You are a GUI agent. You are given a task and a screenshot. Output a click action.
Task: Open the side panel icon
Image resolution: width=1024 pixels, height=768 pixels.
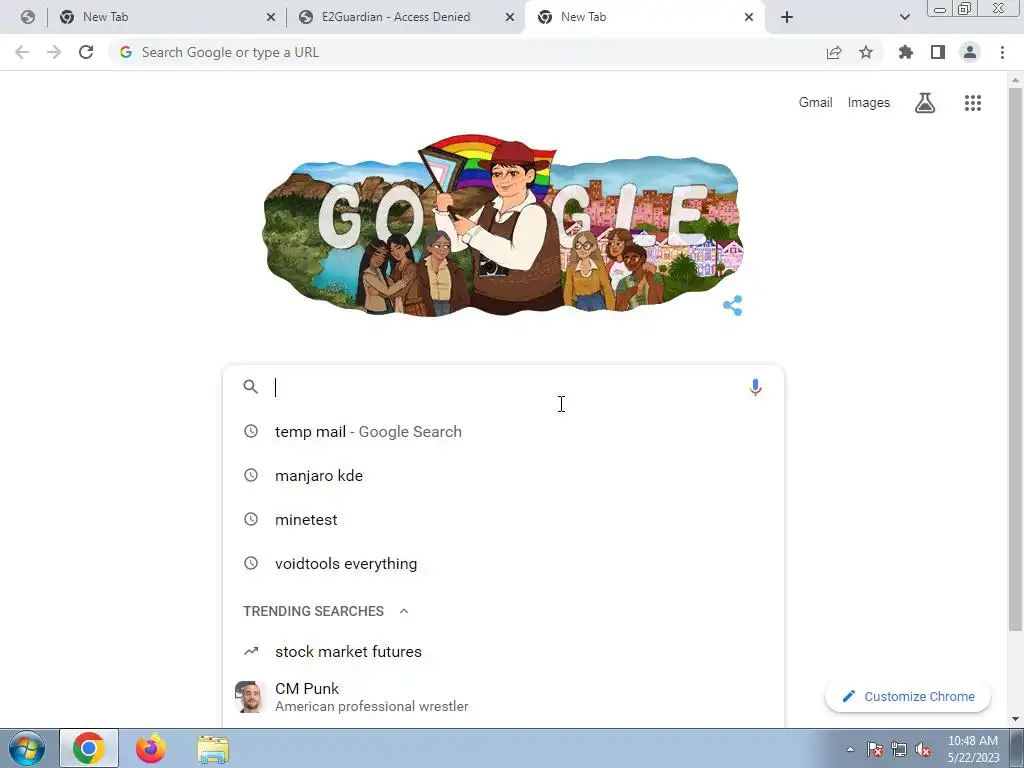coord(938,52)
